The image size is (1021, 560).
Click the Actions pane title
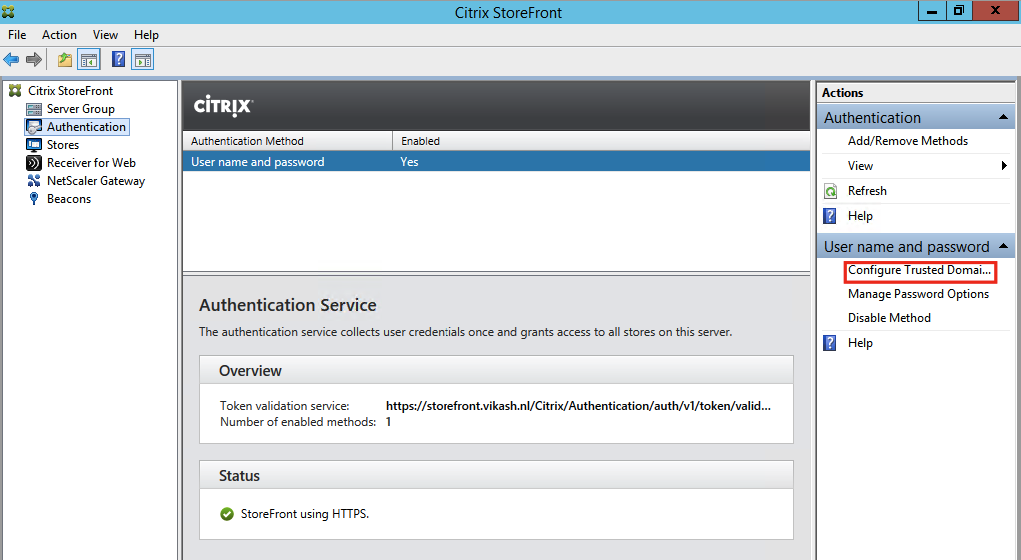[x=842, y=92]
